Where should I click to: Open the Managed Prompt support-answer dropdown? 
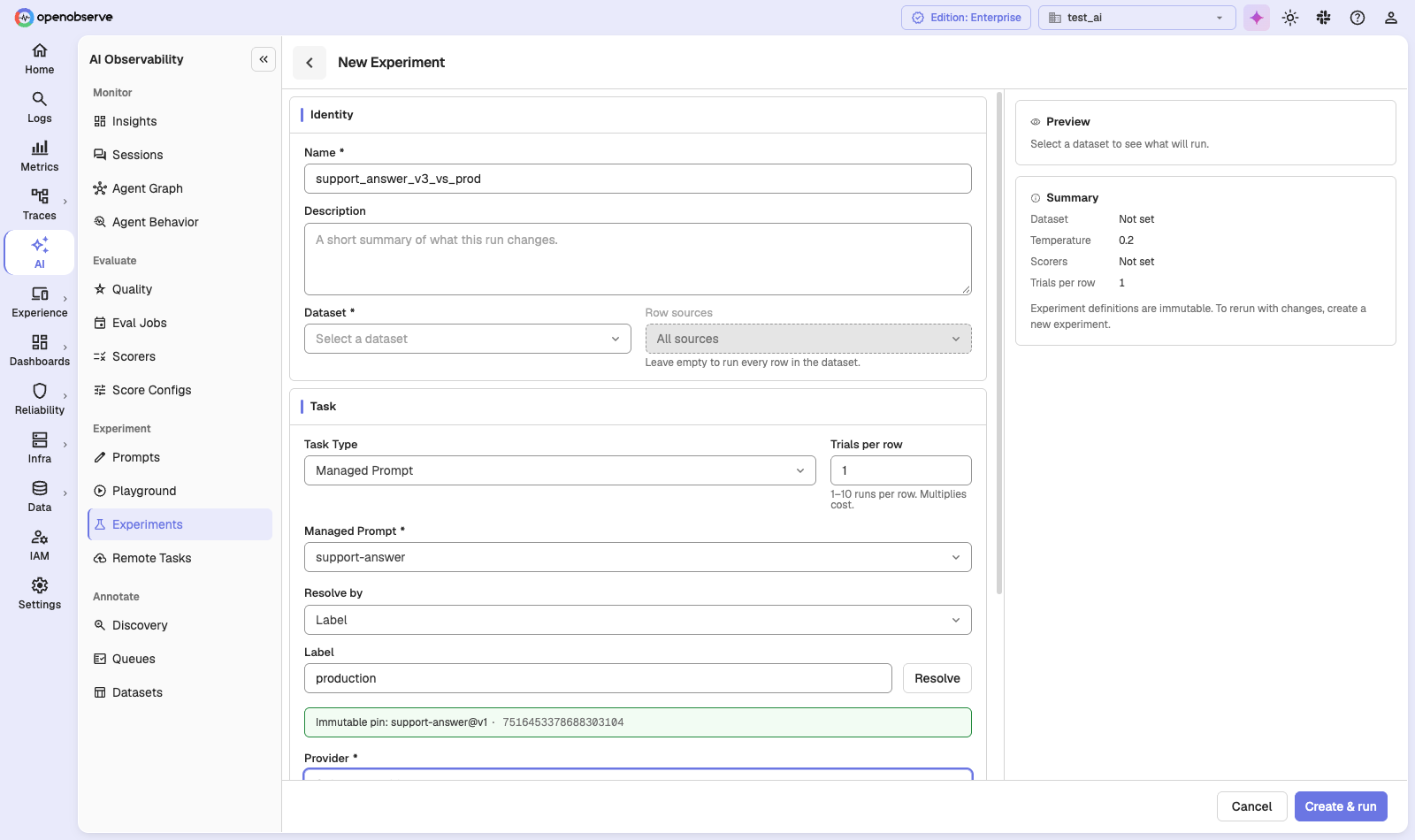(x=638, y=557)
